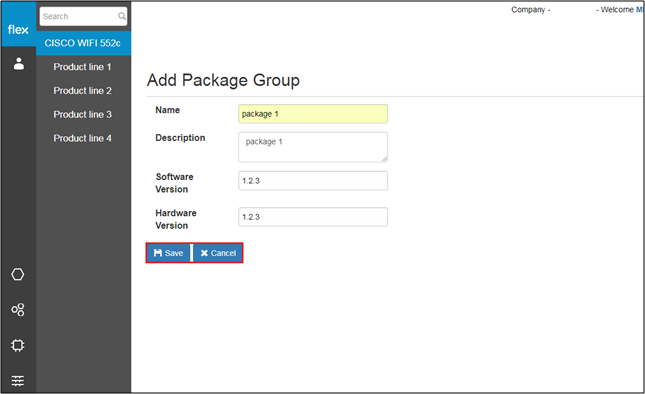Image resolution: width=645 pixels, height=394 pixels.
Task: Open Product line 1
Action: pos(82,67)
